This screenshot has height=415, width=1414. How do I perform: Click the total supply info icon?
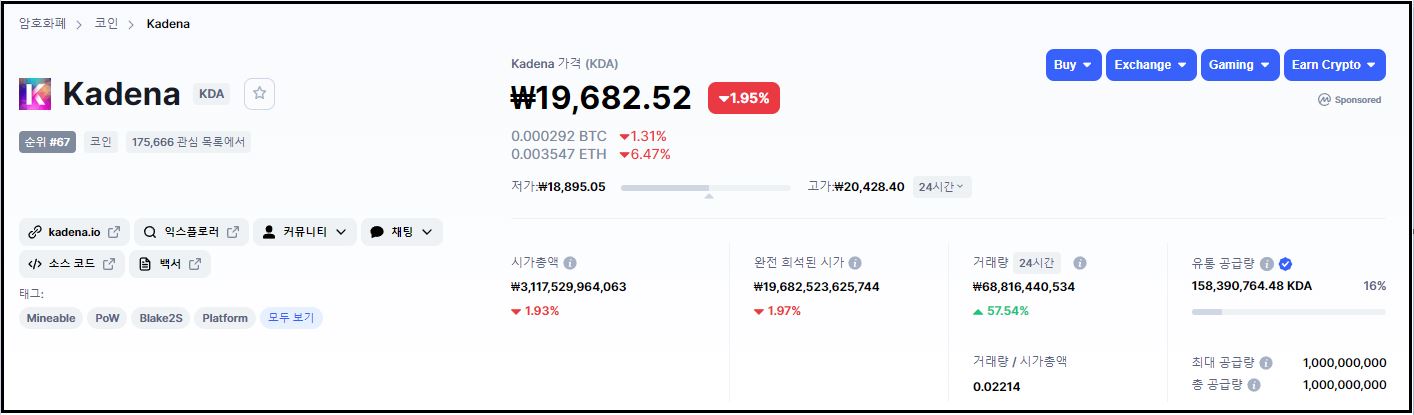(1254, 384)
